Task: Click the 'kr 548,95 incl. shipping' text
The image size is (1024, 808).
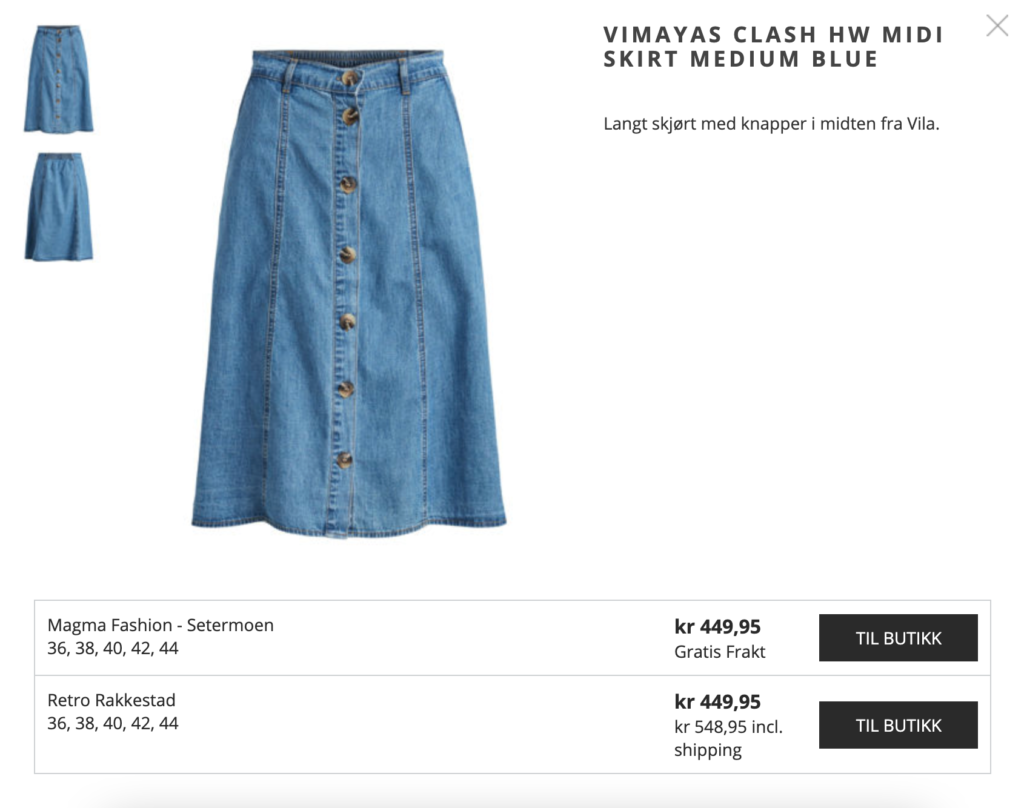Action: click(x=728, y=738)
